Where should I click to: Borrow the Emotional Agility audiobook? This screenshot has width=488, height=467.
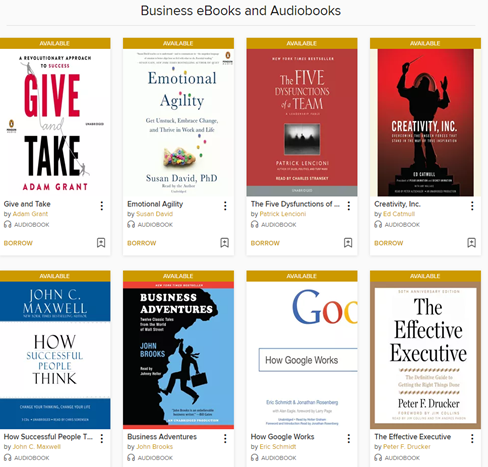(x=142, y=243)
